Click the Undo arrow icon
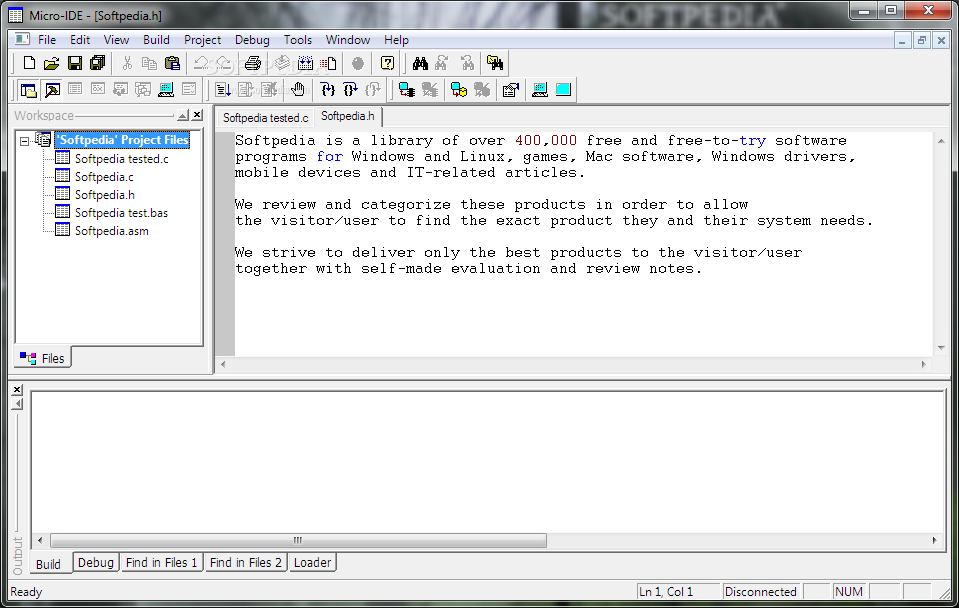This screenshot has width=959, height=608. 201,63
